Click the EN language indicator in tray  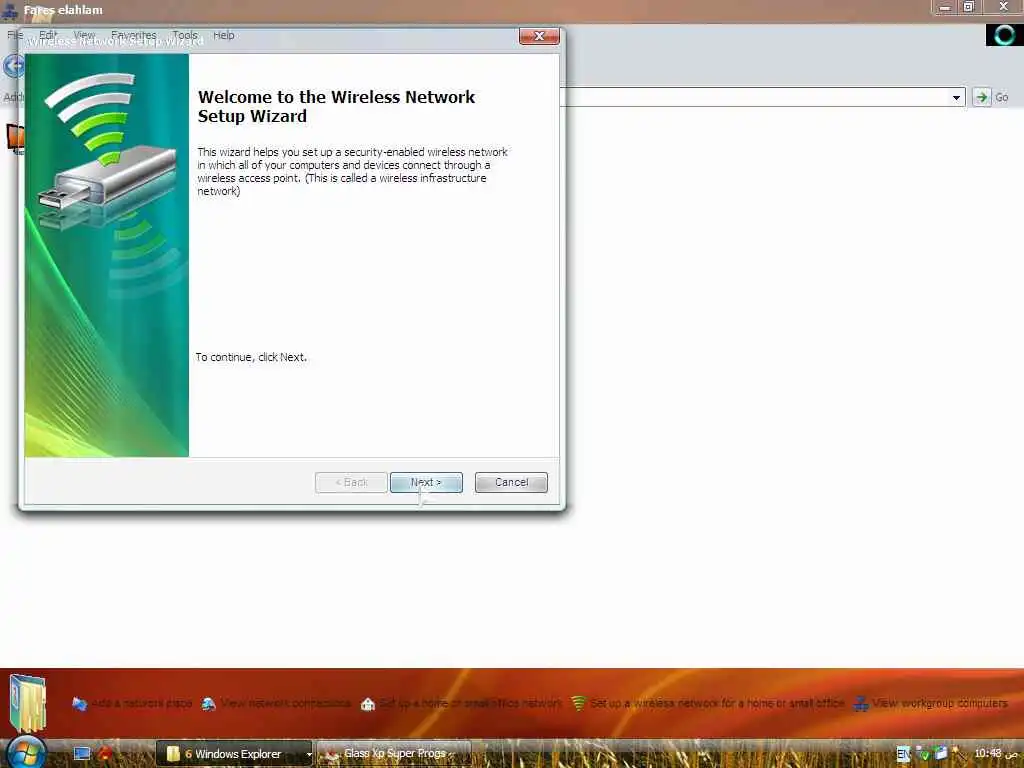[x=903, y=754]
